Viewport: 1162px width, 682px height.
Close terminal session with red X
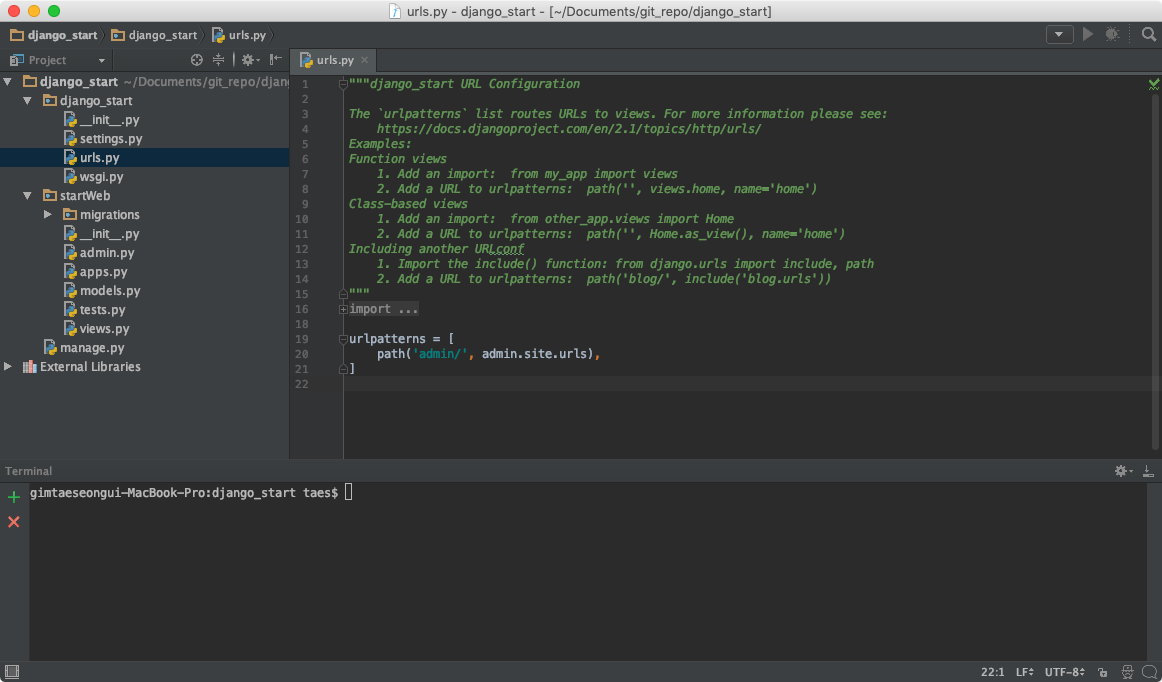[14, 522]
